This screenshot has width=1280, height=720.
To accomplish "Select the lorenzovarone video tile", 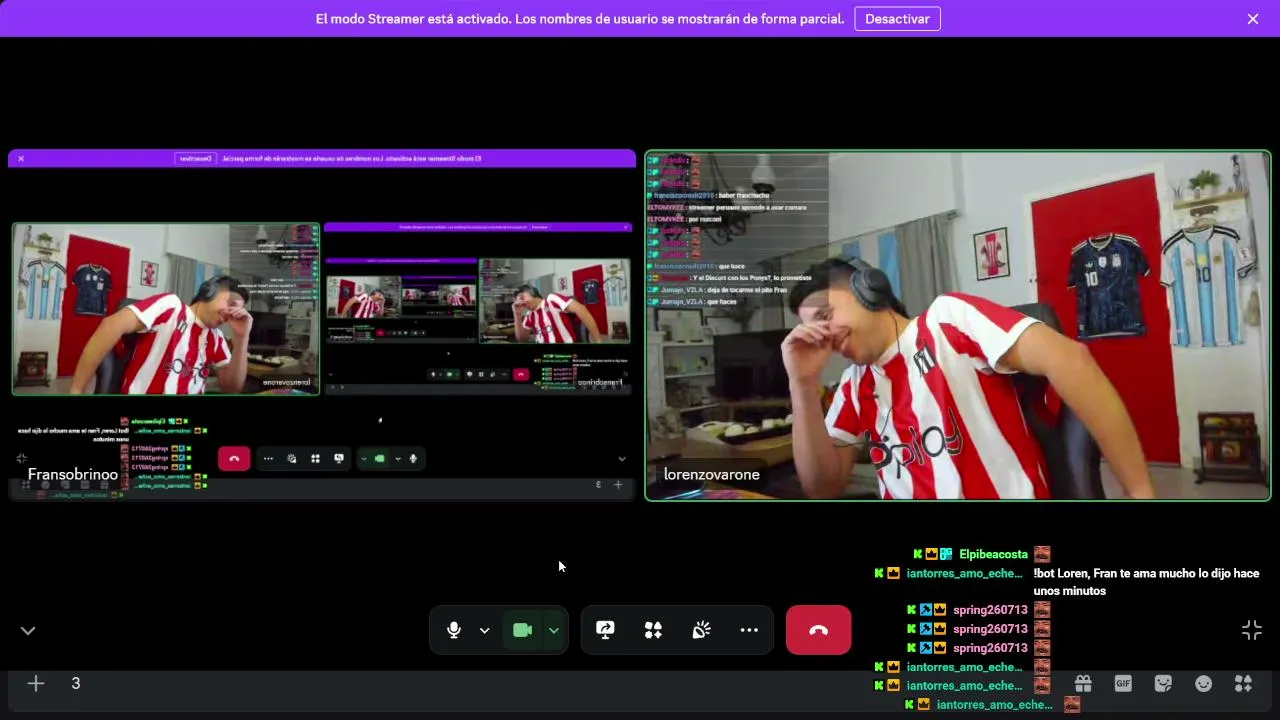I will (x=958, y=325).
